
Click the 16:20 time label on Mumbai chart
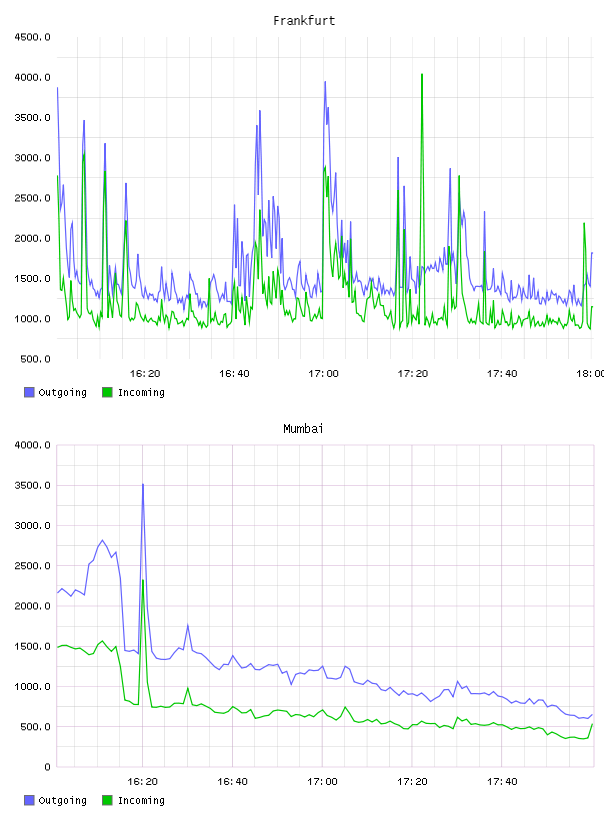pos(143,782)
